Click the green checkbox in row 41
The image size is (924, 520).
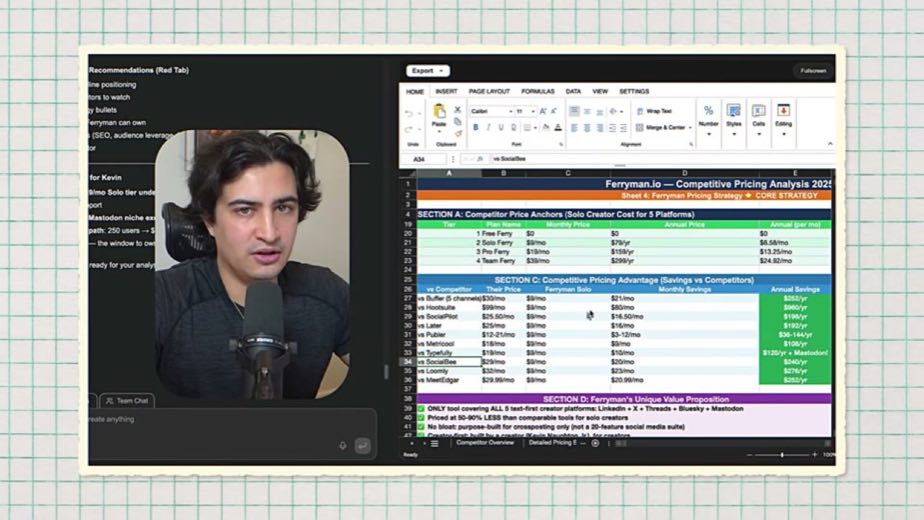pos(421,426)
